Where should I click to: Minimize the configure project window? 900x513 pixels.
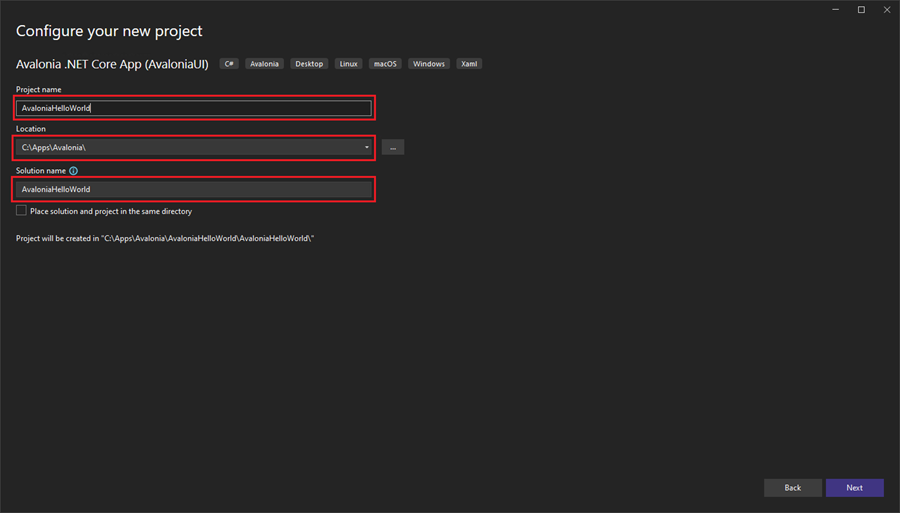(x=836, y=10)
